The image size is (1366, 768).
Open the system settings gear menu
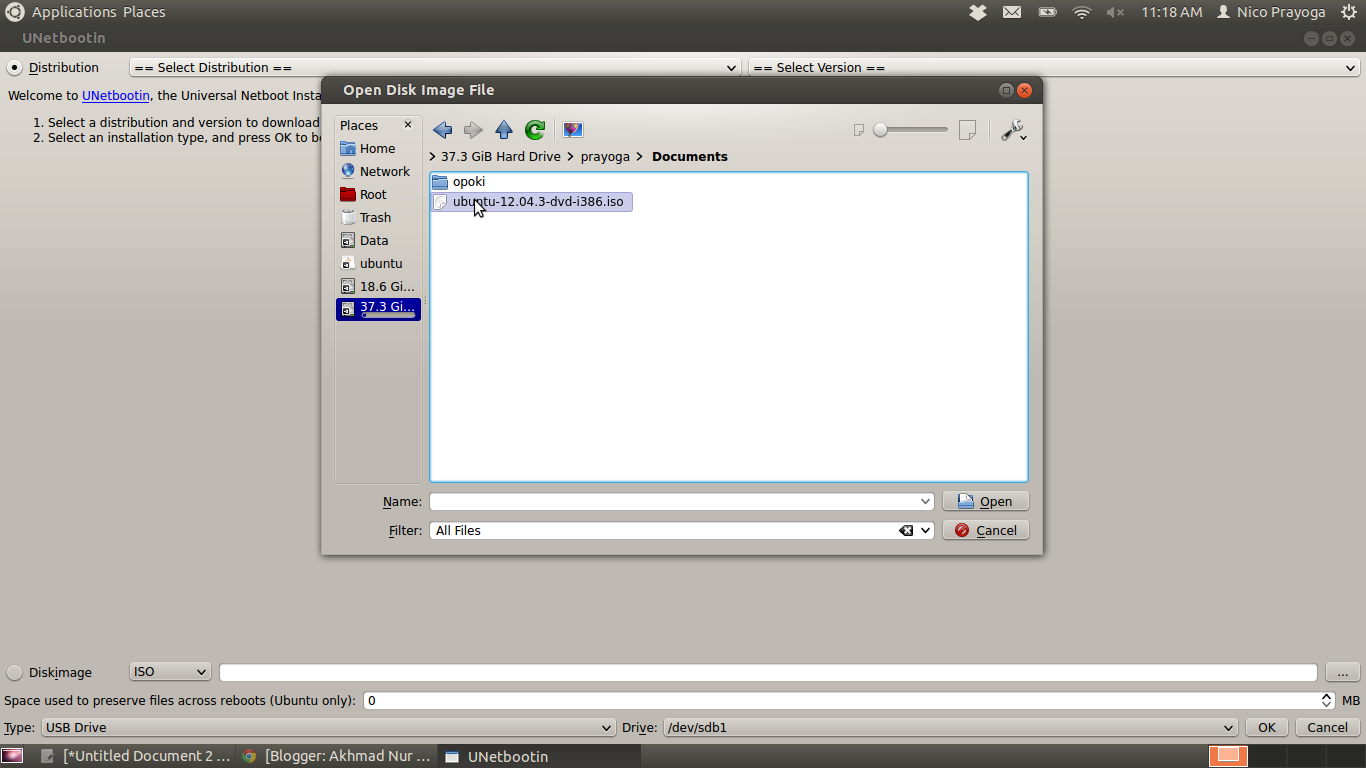coord(1349,12)
